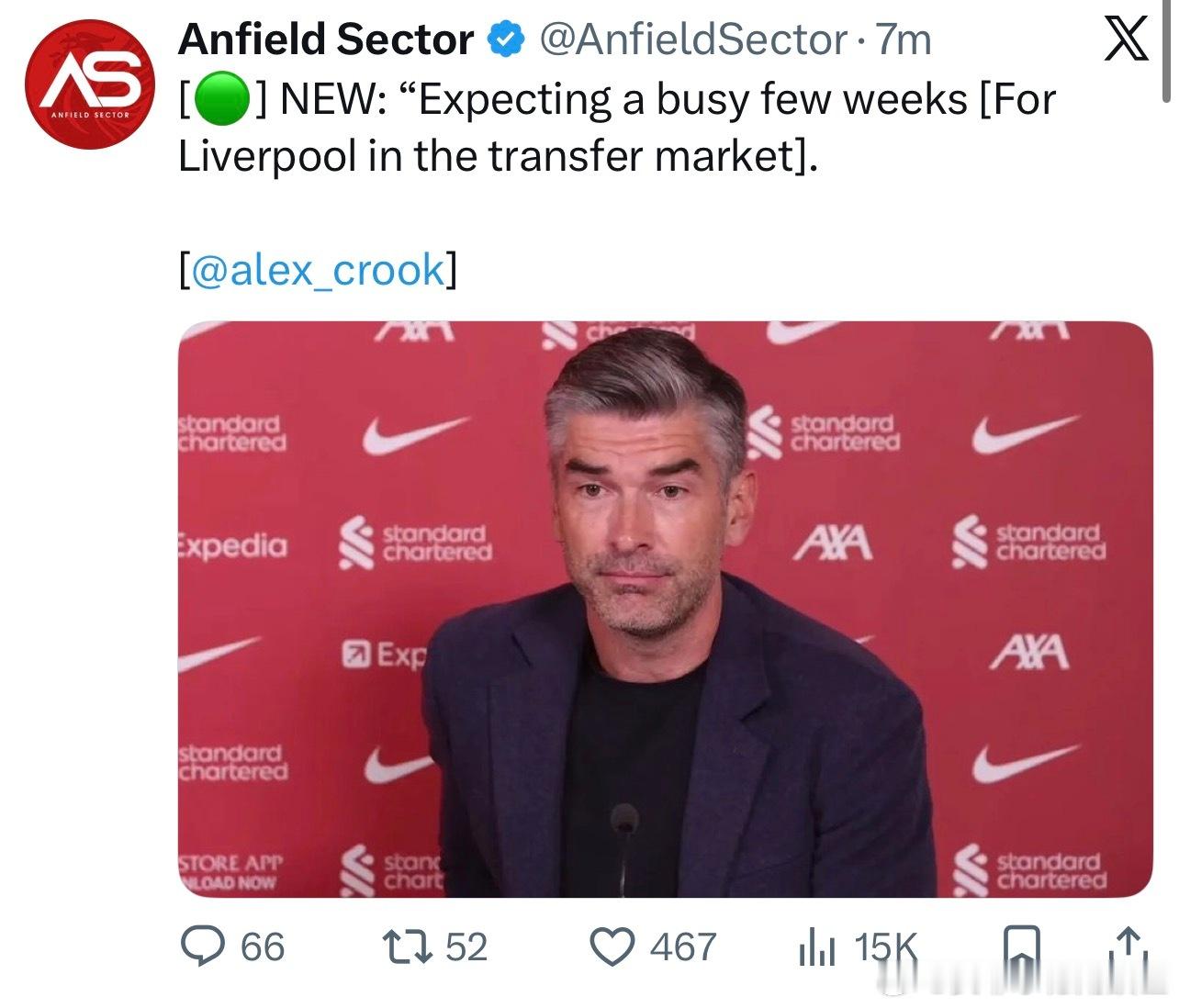This screenshot has height=1008, width=1179.
Task: Click the 467 likes count
Action: pyautogui.click(x=683, y=947)
